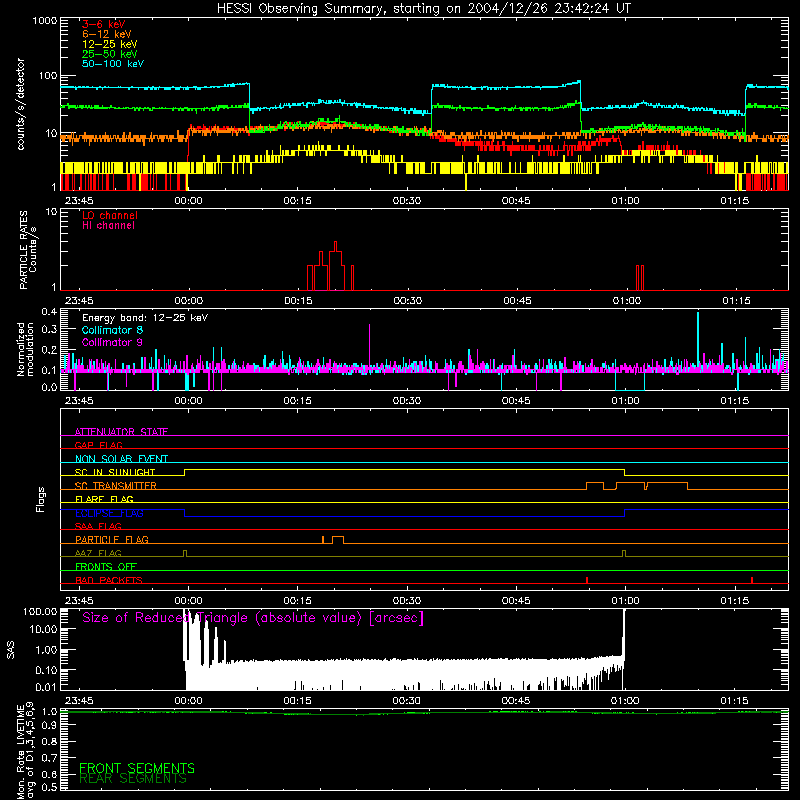
Task: Click the 1000 tick on counts axis
Action: click(44, 21)
